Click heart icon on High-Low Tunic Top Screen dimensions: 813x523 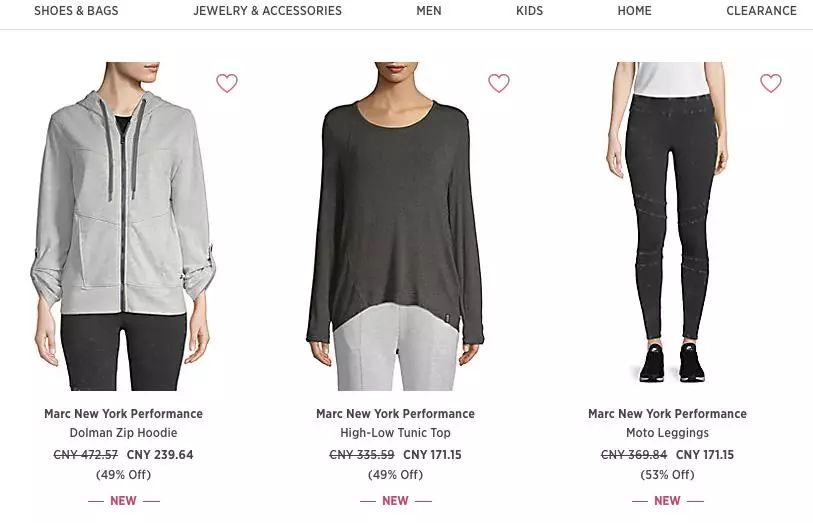[x=499, y=83]
